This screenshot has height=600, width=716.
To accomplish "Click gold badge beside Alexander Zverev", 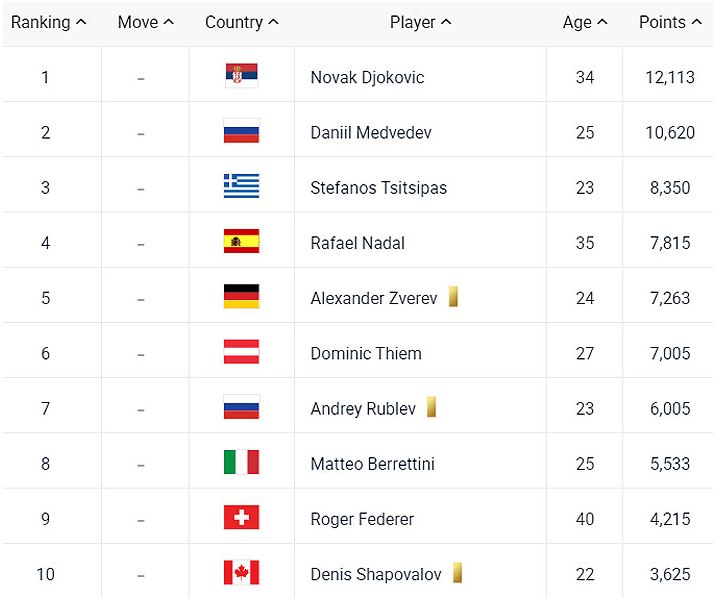I will (x=453, y=296).
